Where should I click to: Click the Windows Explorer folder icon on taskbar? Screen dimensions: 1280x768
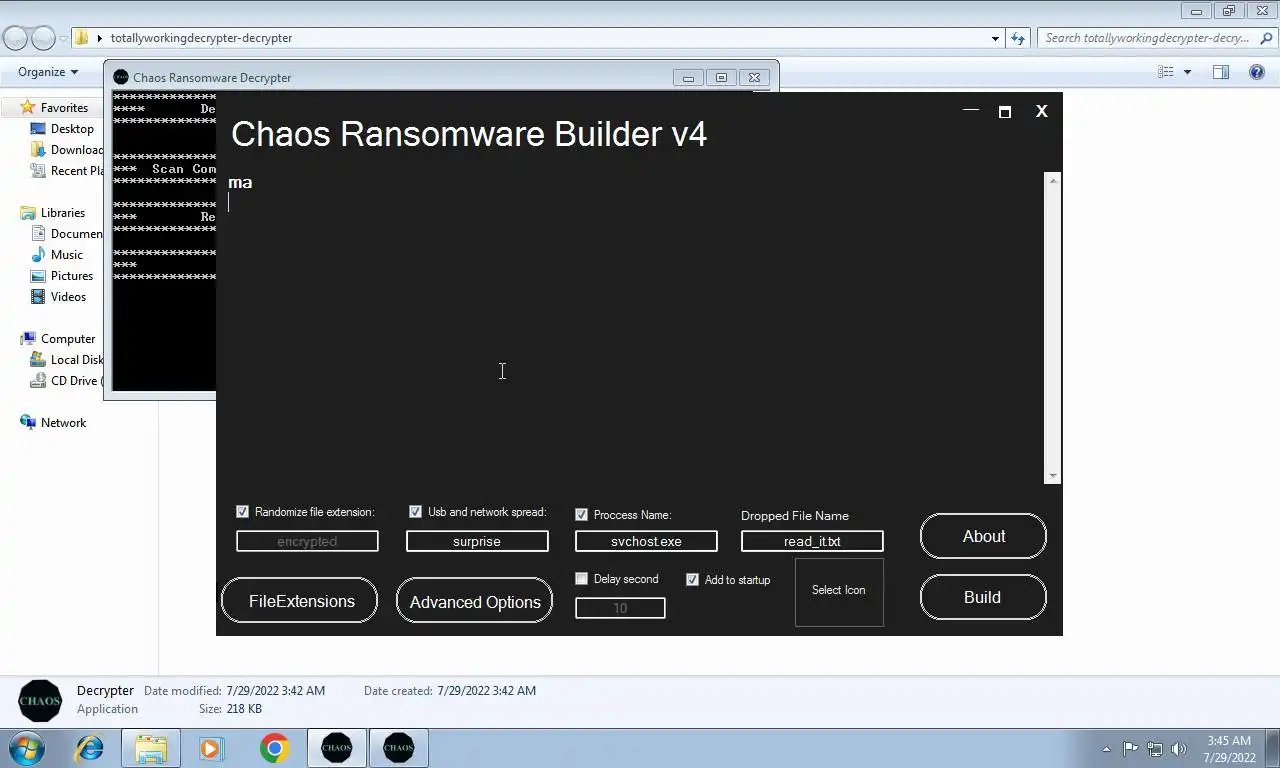point(151,748)
